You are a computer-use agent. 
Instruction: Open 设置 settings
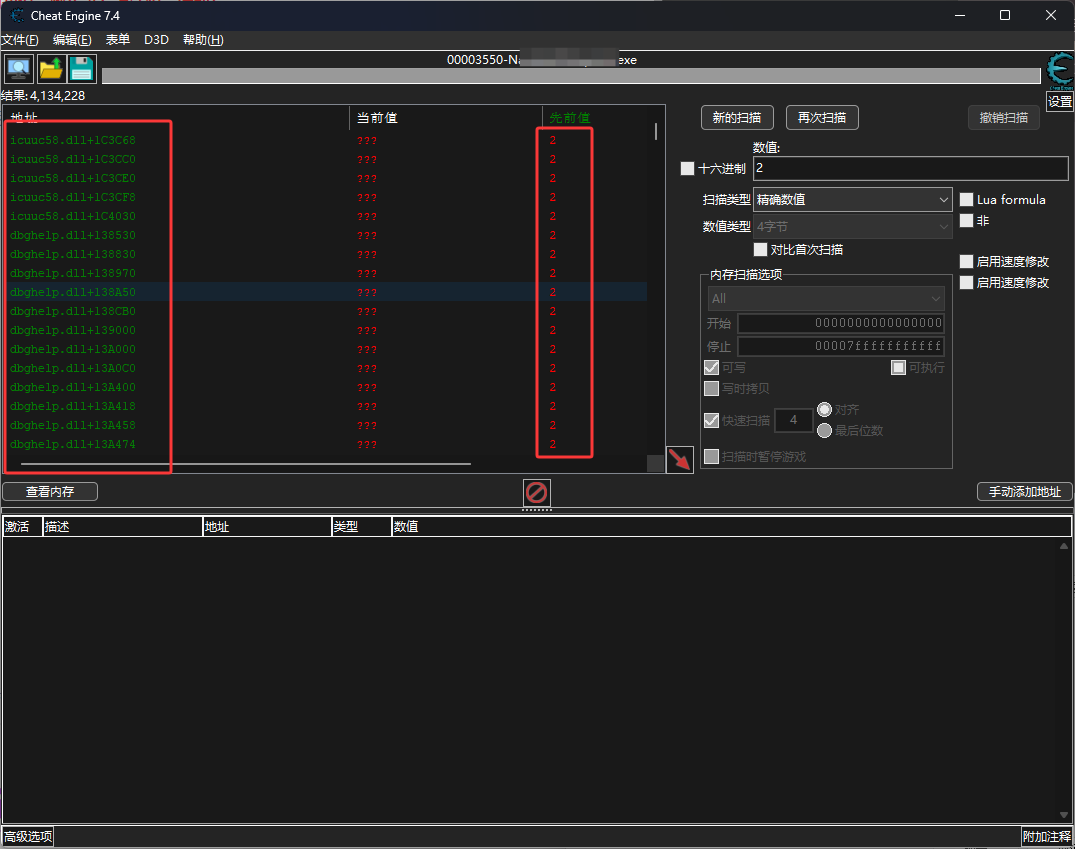pos(1060,101)
